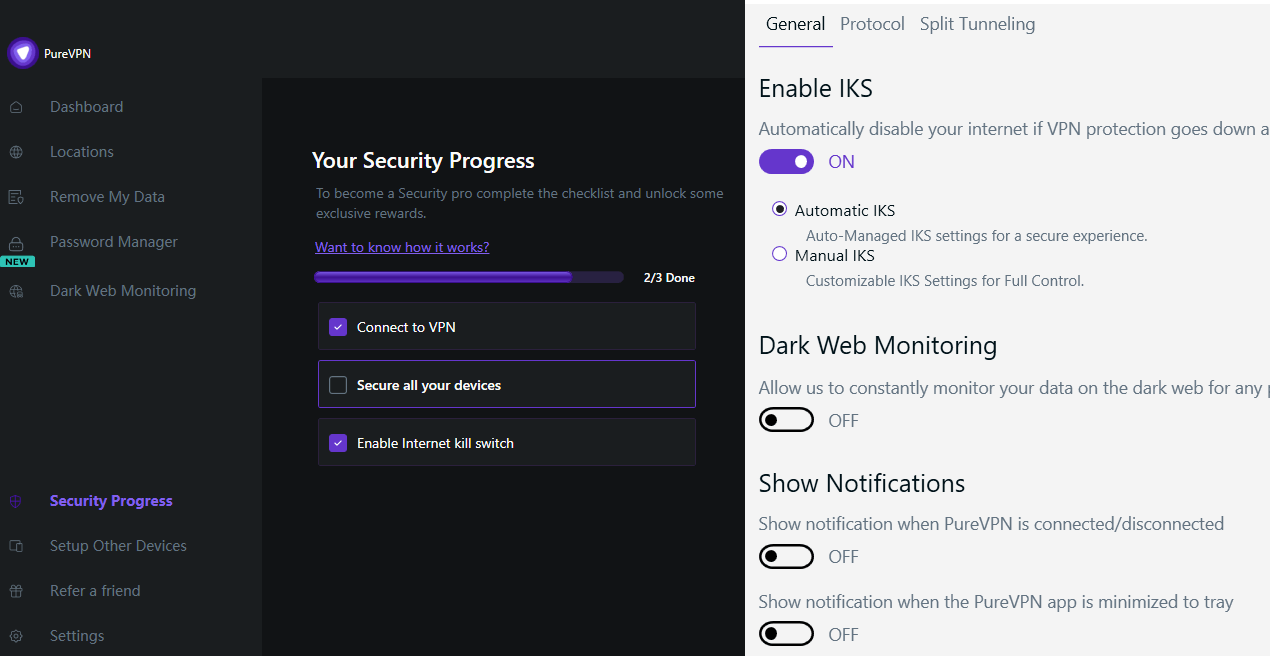
Task: Click the PureVPN shield logo
Action: 23,53
